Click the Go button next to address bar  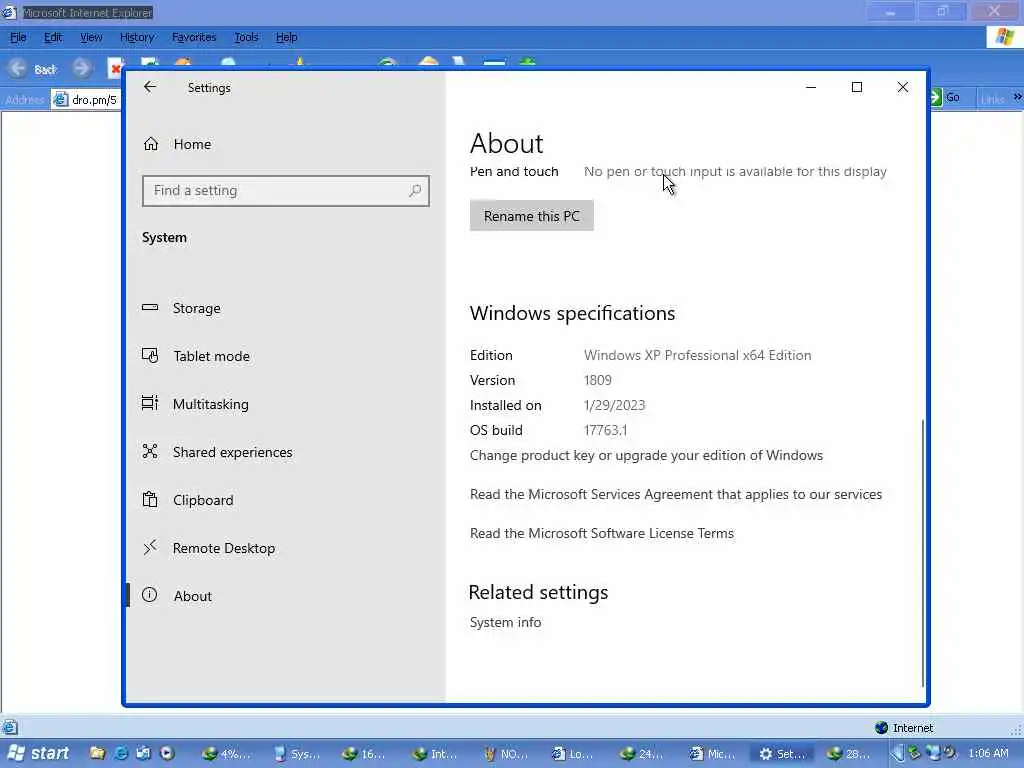point(944,98)
